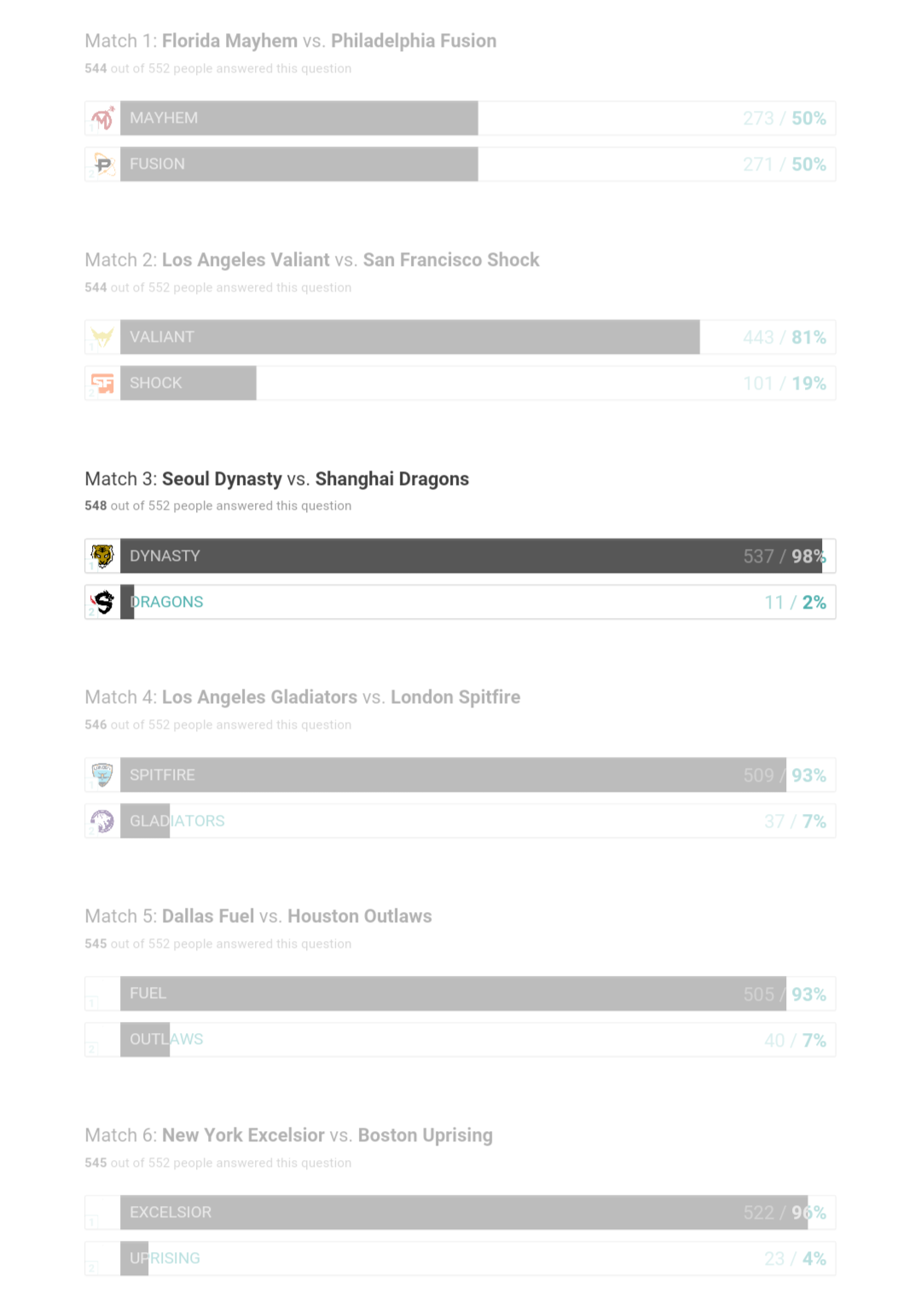The height and width of the screenshot is (1316, 921).
Task: Click the Match 6 New York Excelsior heading
Action: tap(288, 1135)
